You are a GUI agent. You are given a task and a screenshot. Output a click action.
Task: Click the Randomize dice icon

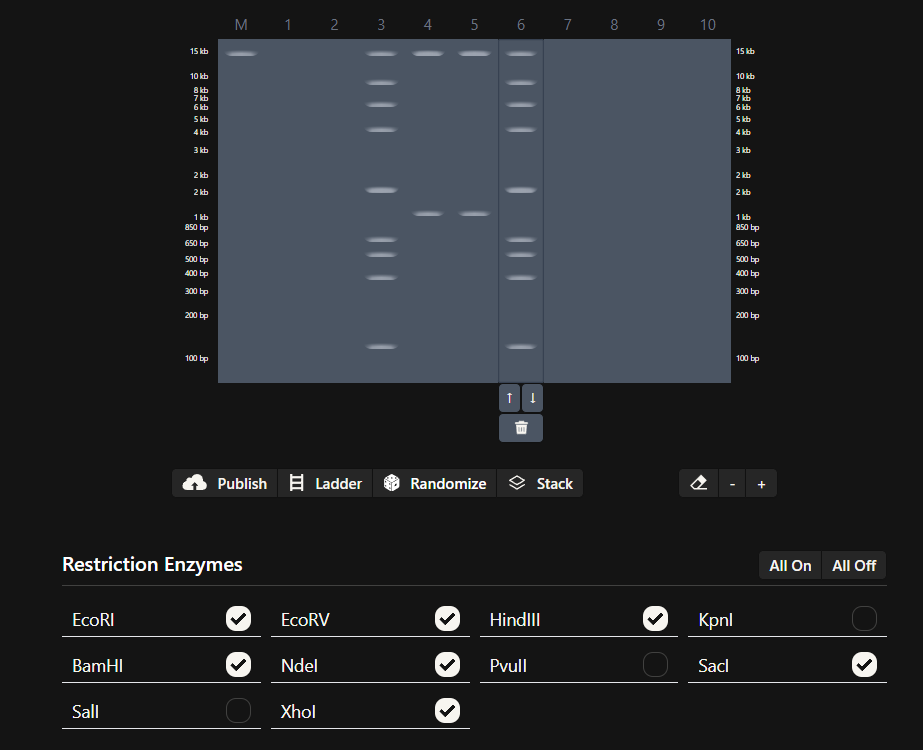pos(390,483)
